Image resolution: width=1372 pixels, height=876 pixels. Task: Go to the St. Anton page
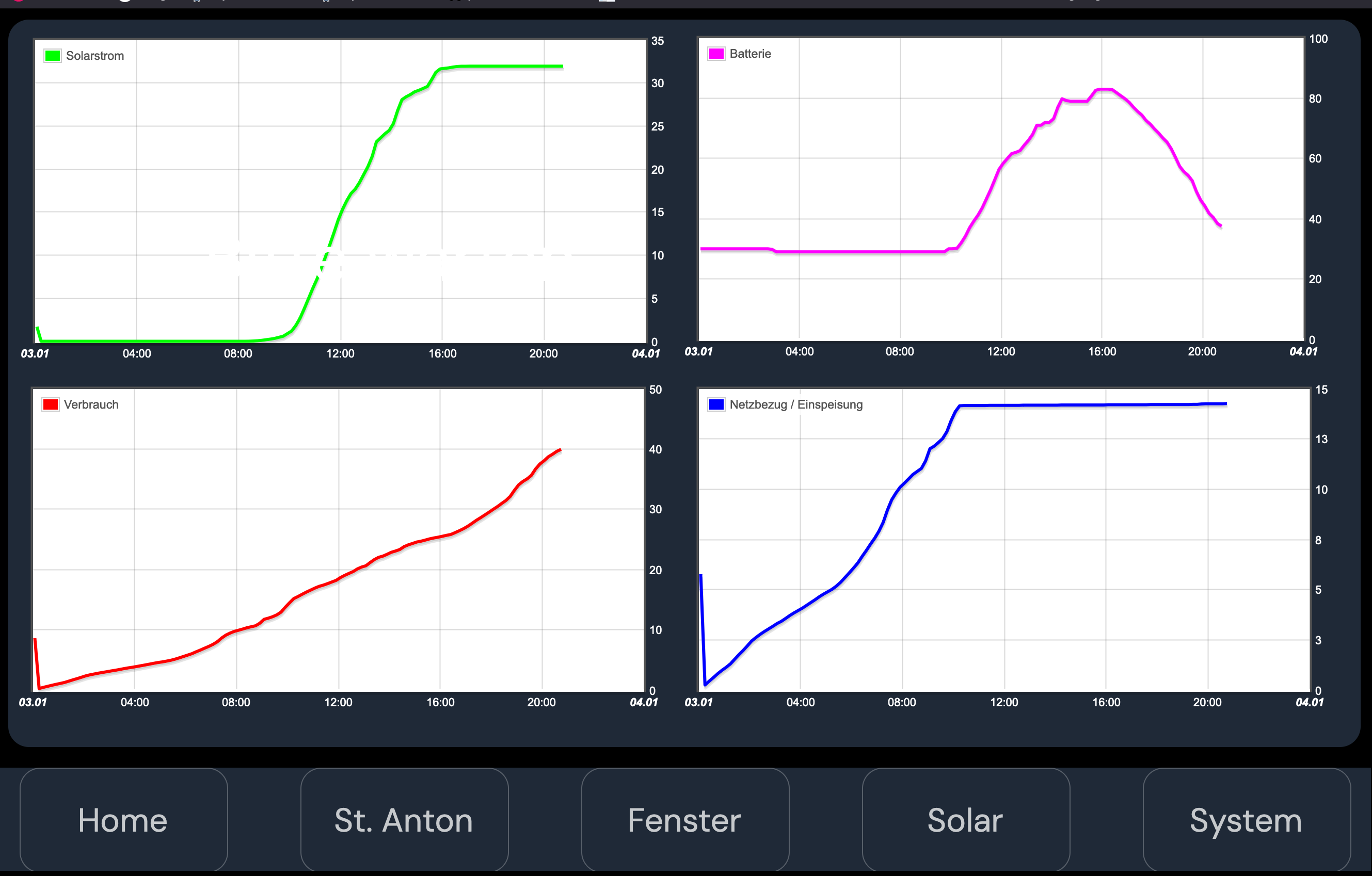(404, 819)
